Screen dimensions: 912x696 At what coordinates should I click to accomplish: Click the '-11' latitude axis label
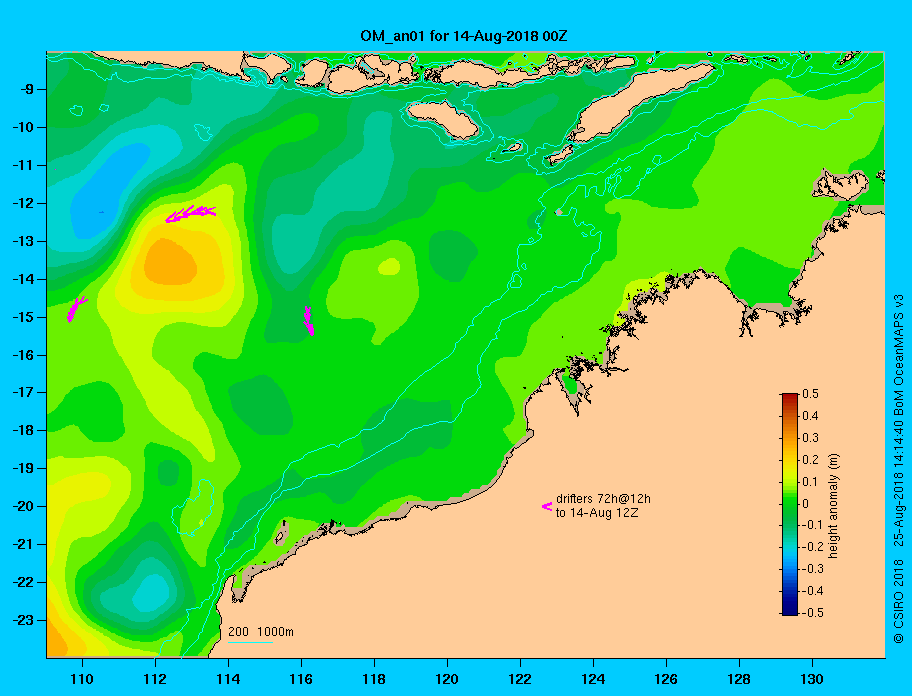coord(23,165)
